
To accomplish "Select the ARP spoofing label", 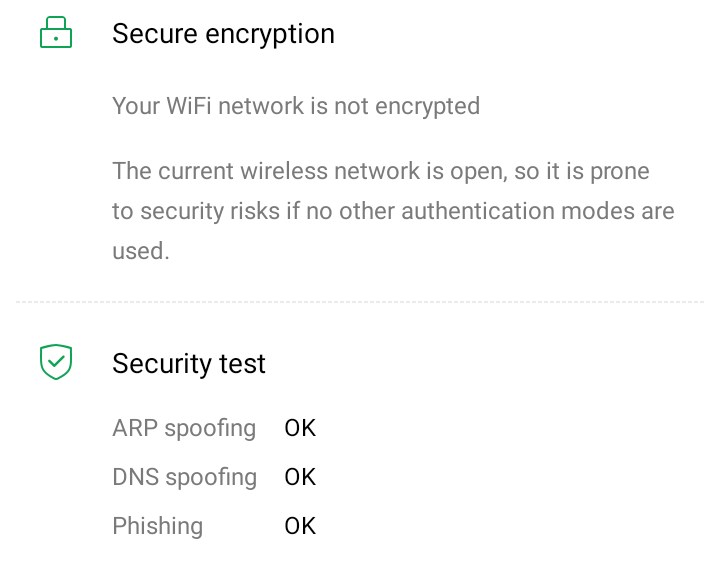I will click(x=184, y=428).
